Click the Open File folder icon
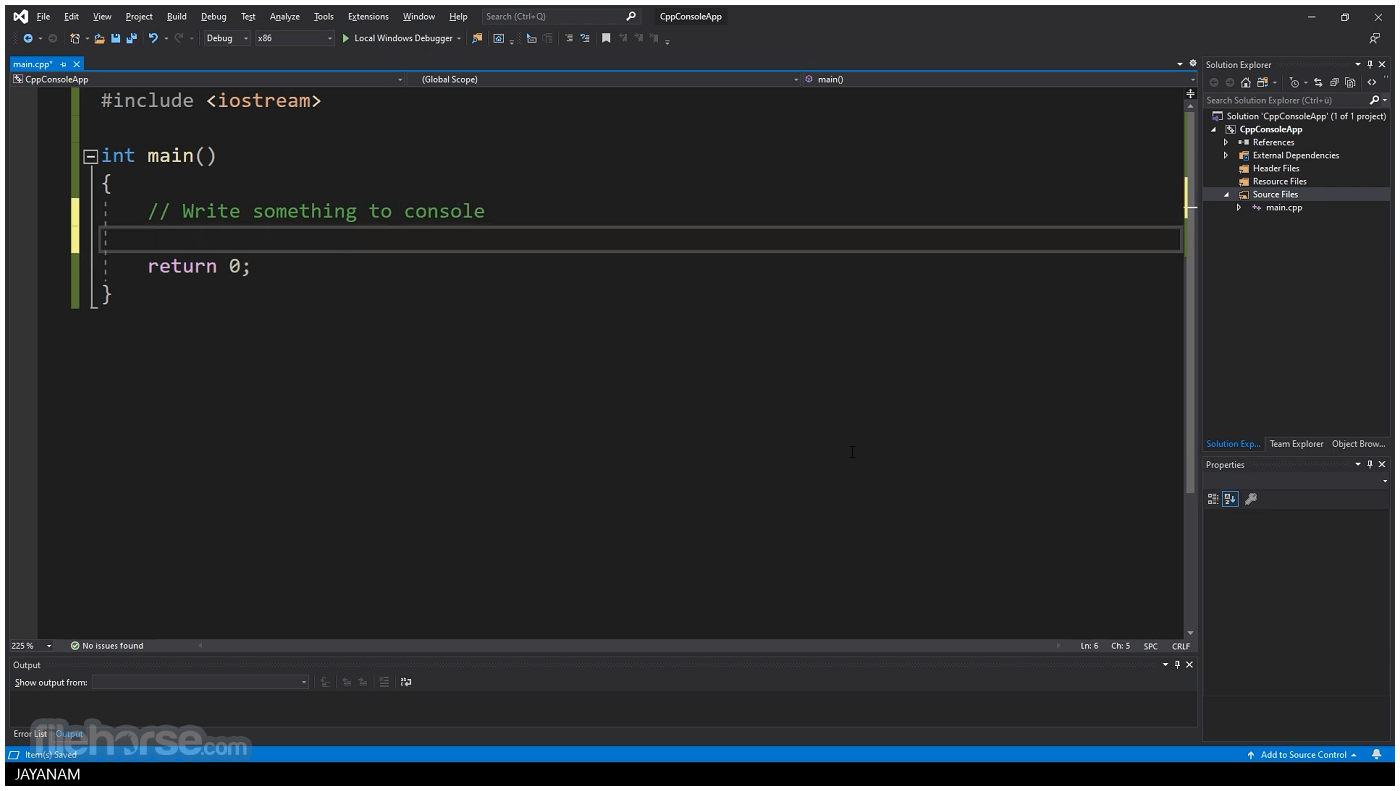The image size is (1400, 791). (99, 38)
